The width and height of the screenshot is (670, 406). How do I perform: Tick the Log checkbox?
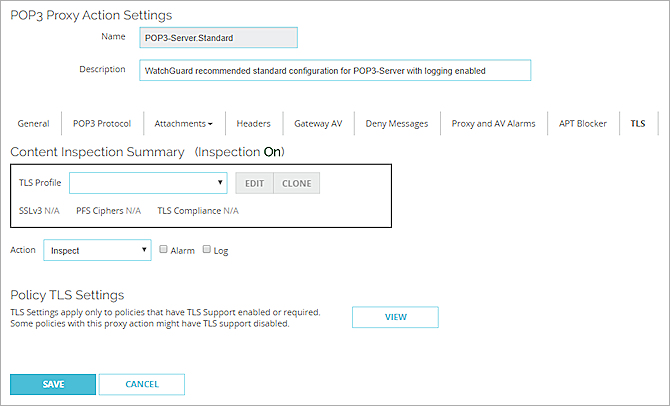207,249
